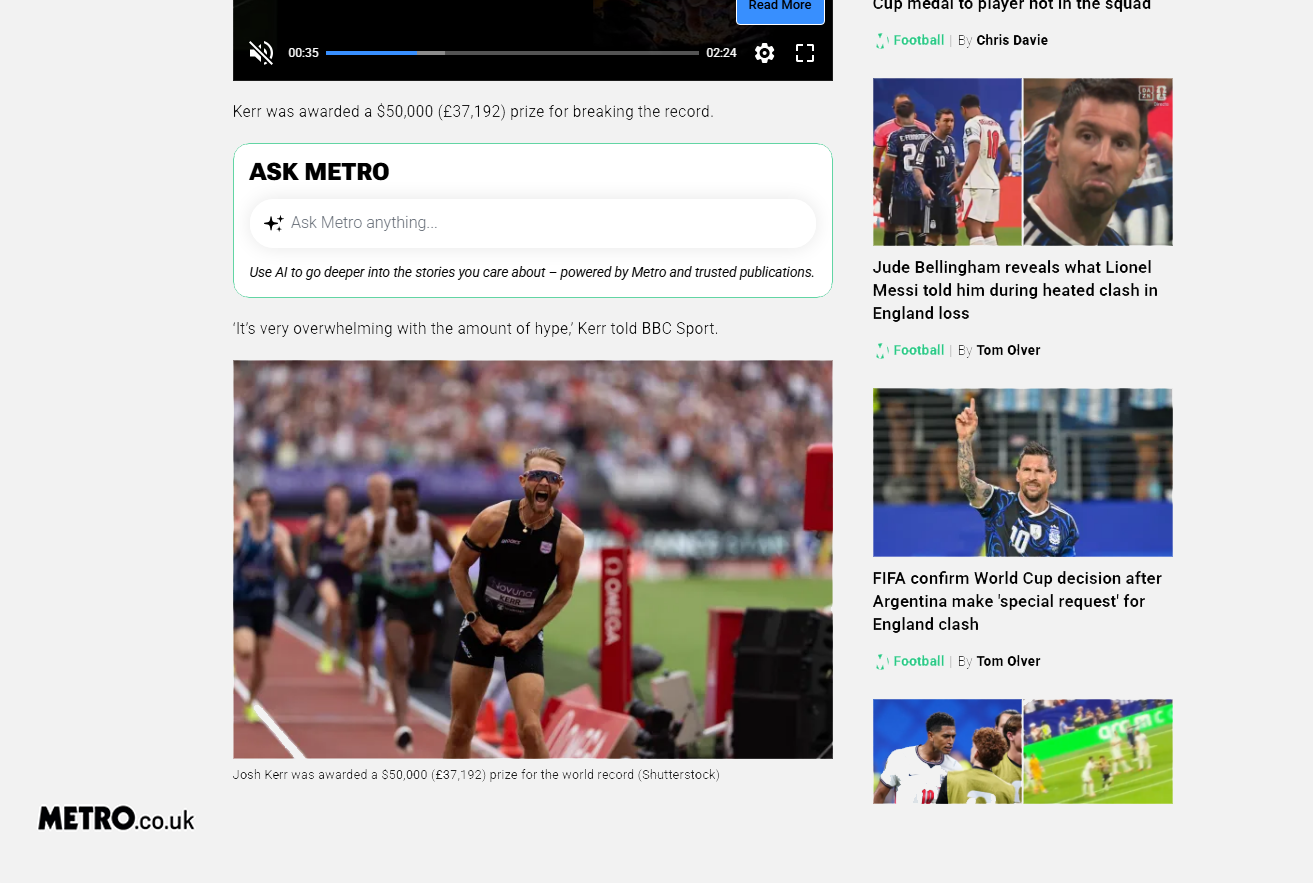Click the 'It's very overwhelming' quote paragraph

point(475,328)
